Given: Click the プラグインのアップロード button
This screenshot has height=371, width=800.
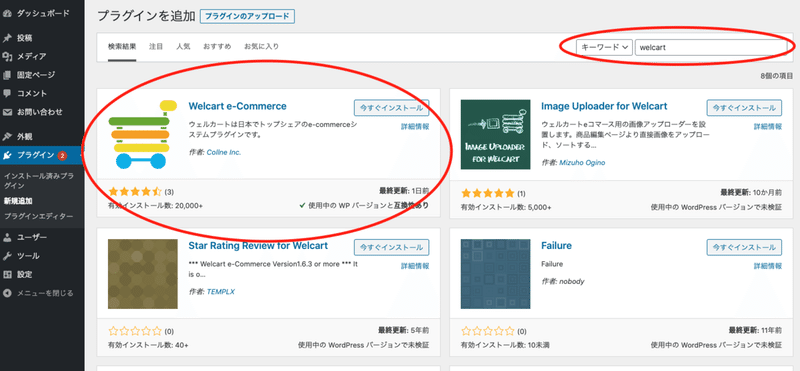Looking at the screenshot, I should click(247, 16).
